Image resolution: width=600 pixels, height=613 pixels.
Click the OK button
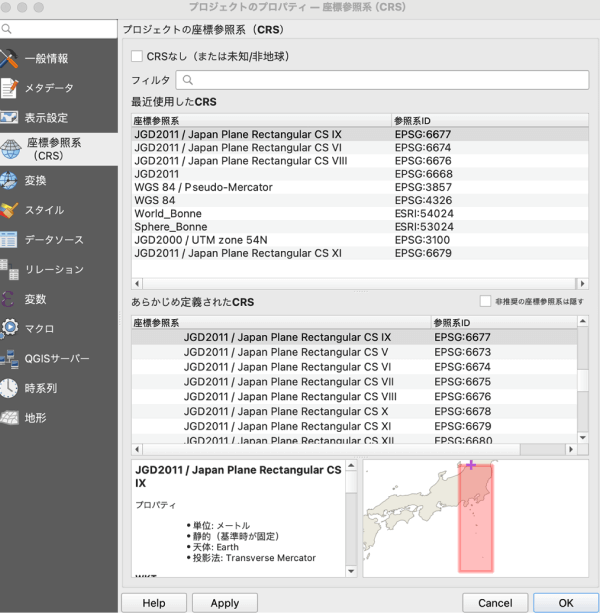coord(565,603)
